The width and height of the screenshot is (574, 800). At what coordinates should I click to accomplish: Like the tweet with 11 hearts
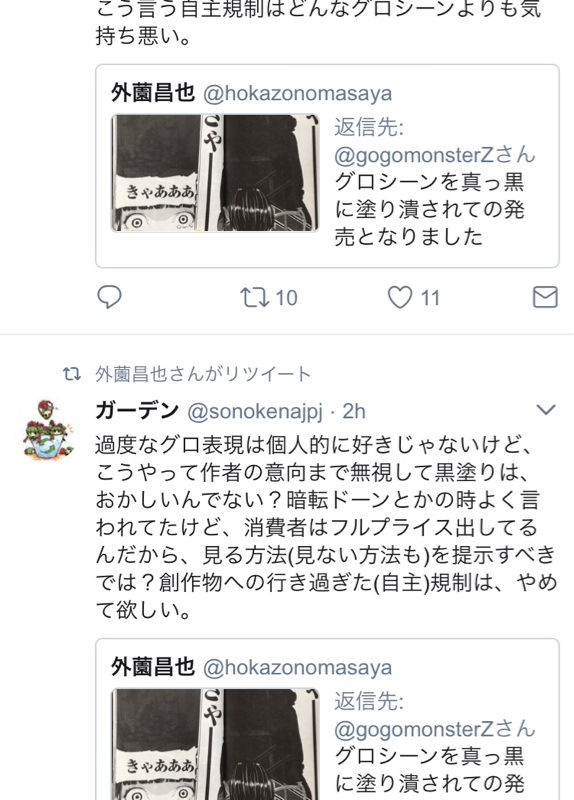tap(400, 297)
